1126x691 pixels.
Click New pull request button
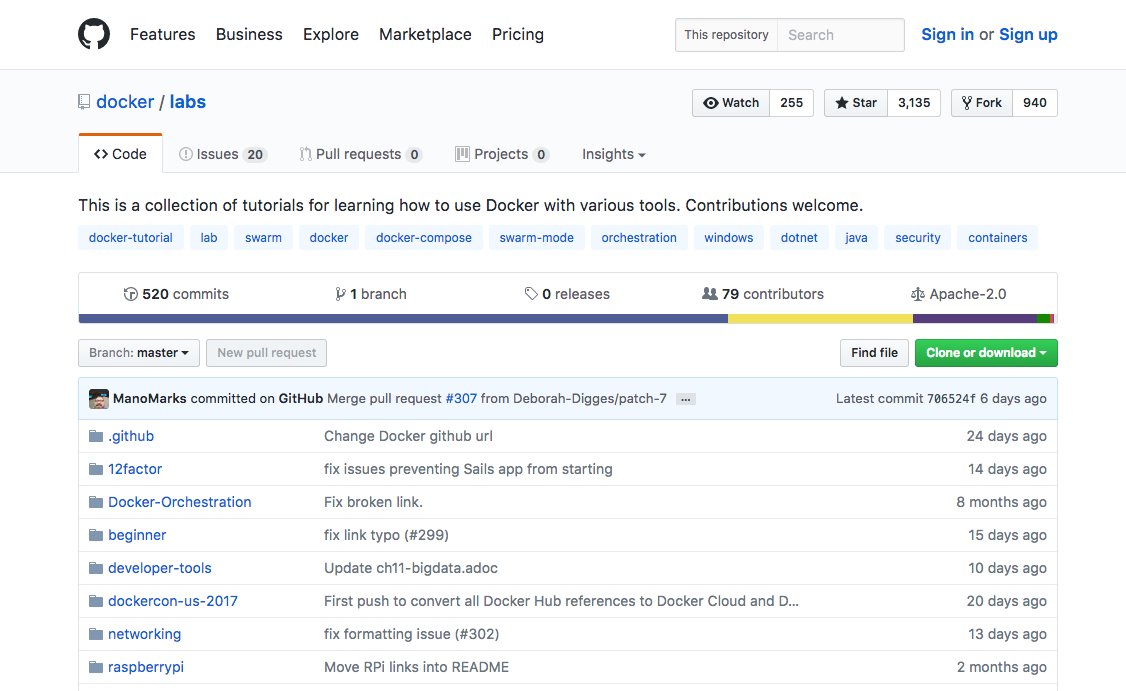click(x=266, y=353)
